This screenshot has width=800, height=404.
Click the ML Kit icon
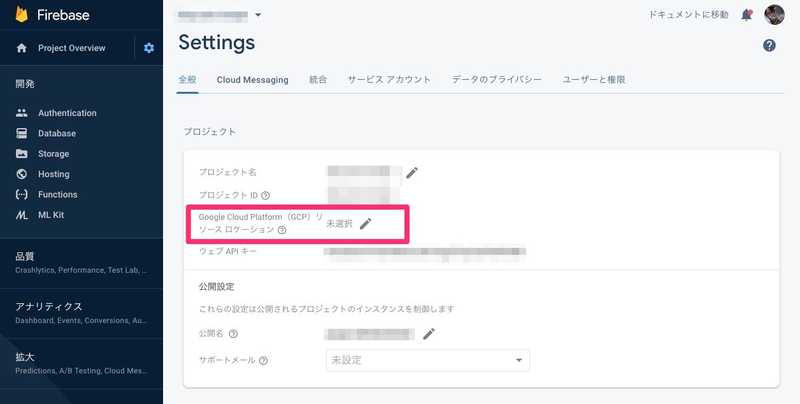click(21, 215)
